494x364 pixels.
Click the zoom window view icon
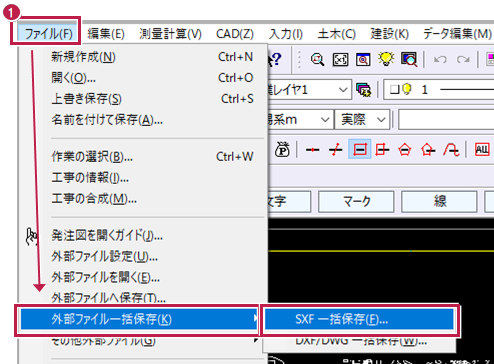(x=363, y=60)
